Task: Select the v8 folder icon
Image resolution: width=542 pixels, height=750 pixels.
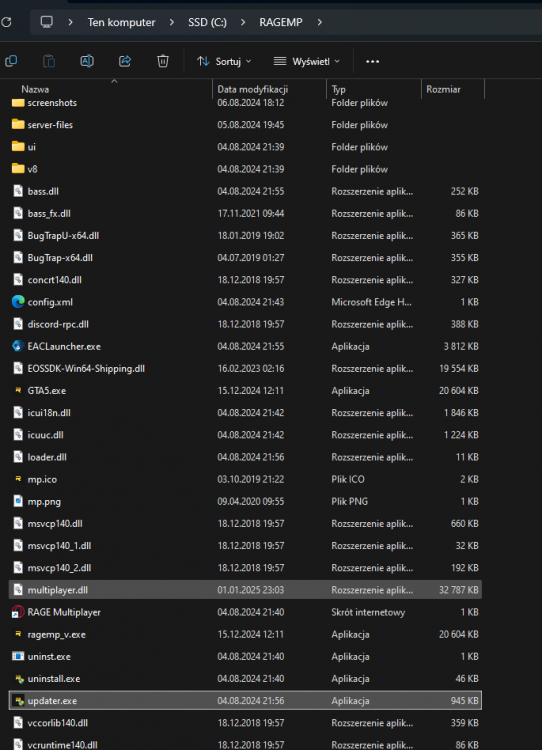Action: pos(18,168)
